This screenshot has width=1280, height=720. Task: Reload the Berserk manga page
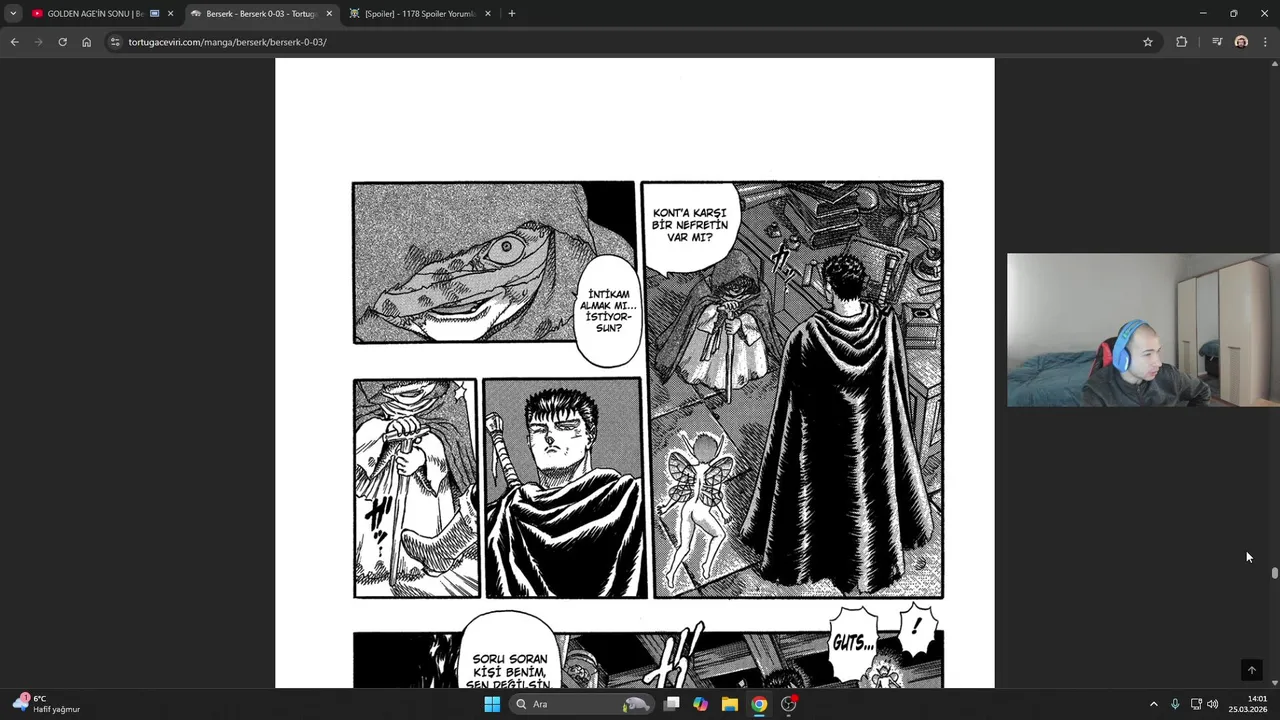point(62,42)
